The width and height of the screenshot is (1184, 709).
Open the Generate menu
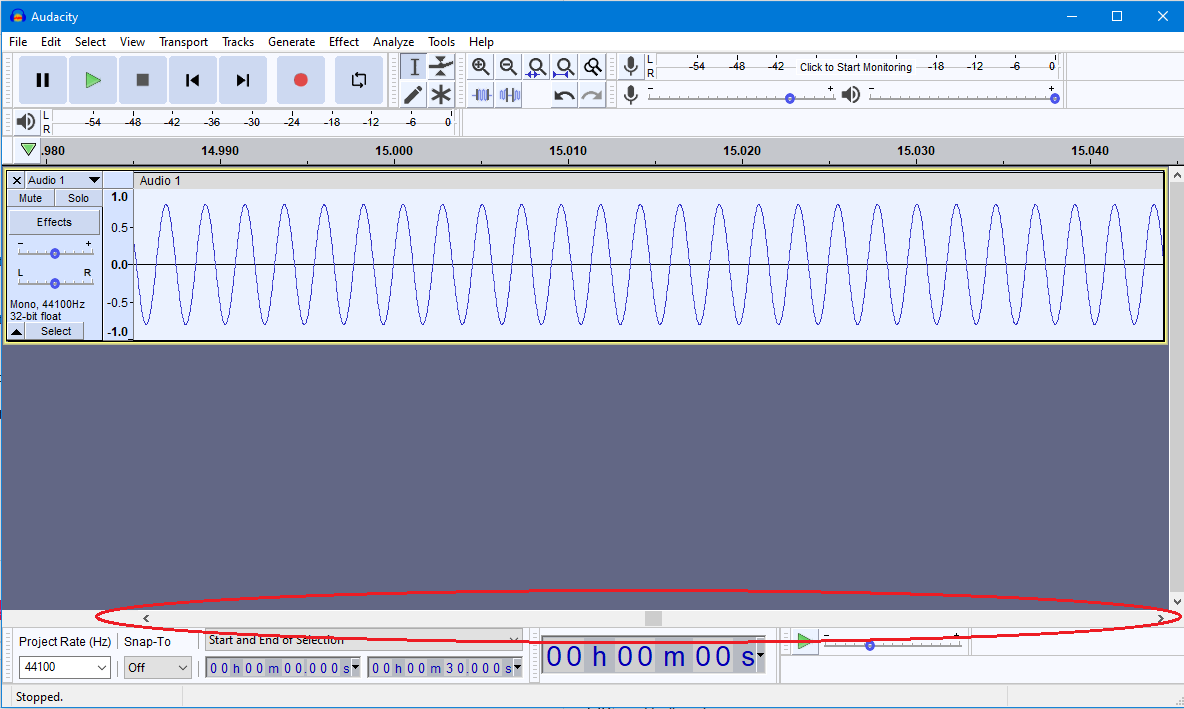click(292, 42)
